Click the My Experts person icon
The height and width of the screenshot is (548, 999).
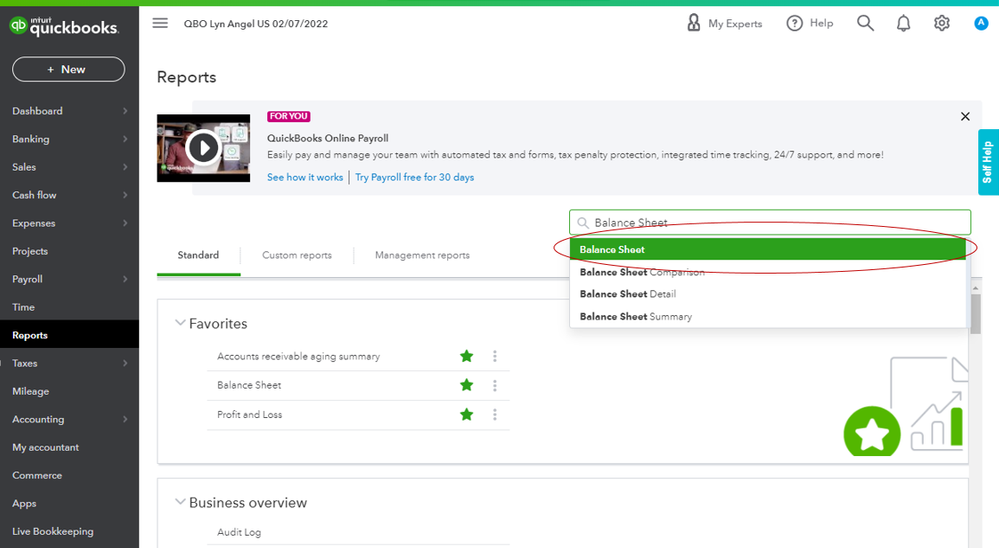pos(693,23)
